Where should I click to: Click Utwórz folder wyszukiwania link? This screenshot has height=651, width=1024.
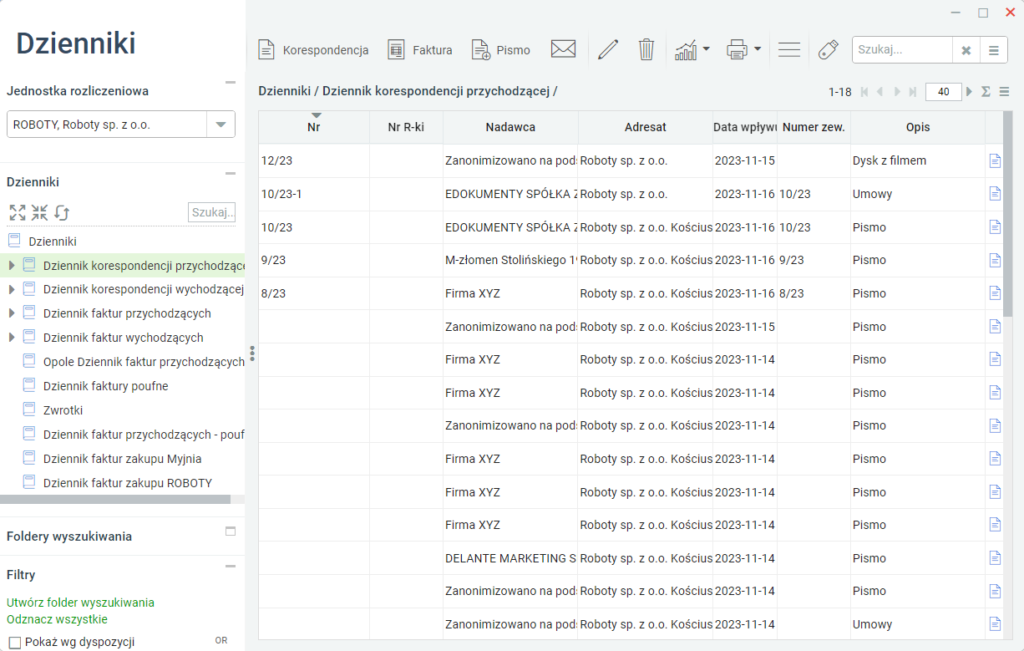click(x=80, y=602)
